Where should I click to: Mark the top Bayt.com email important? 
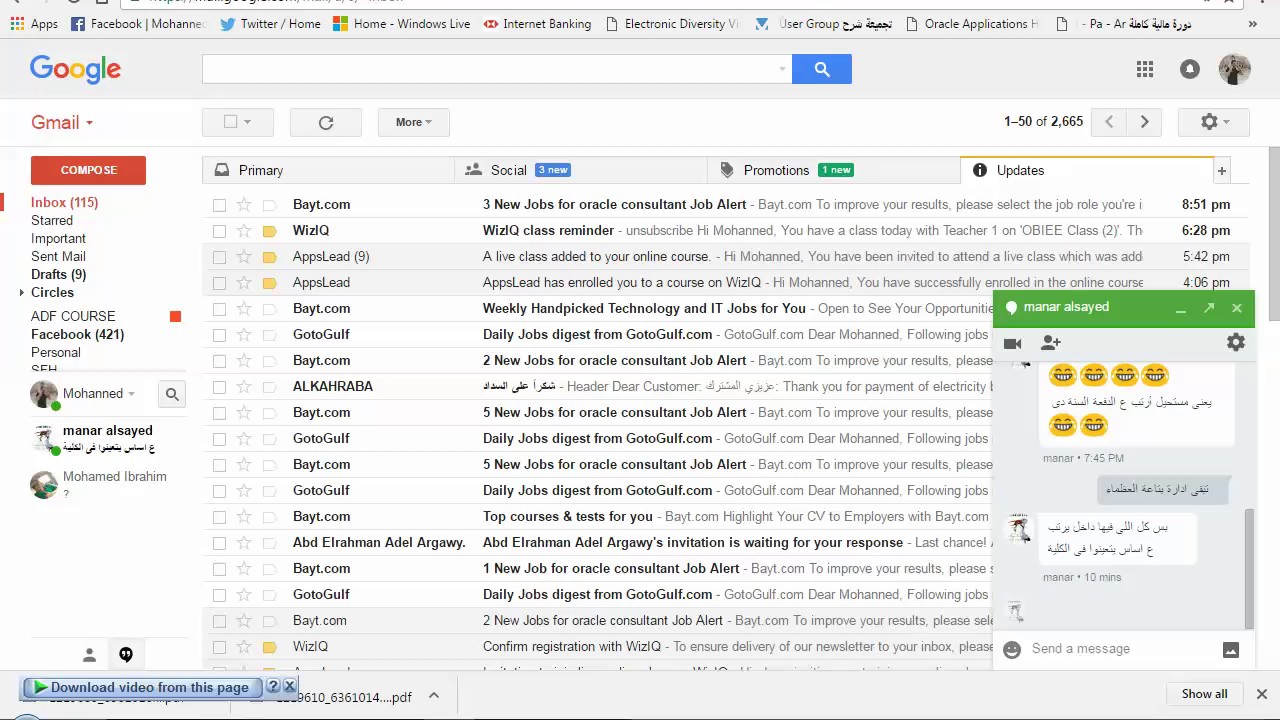[269, 205]
